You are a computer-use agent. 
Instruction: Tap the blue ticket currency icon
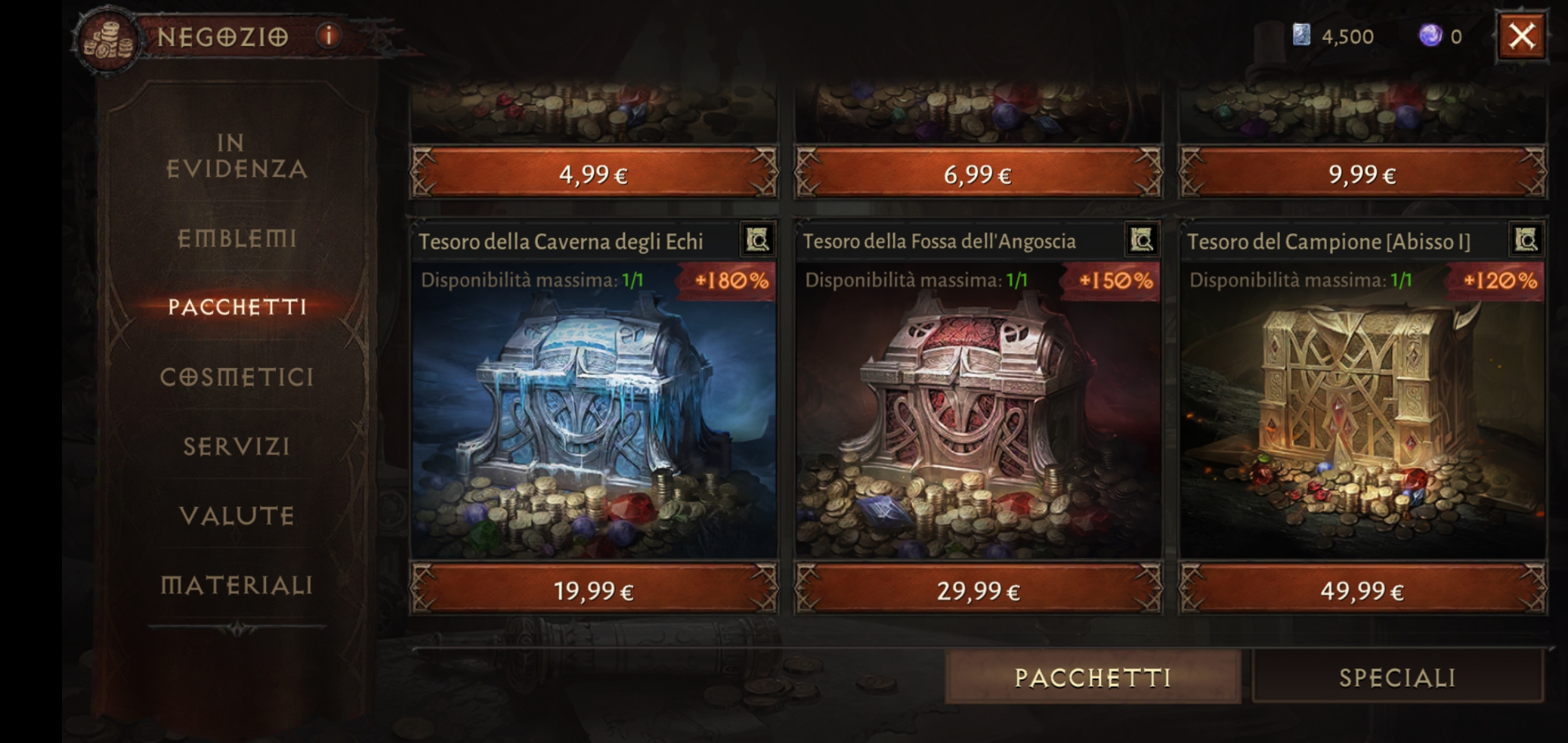pos(1301,35)
